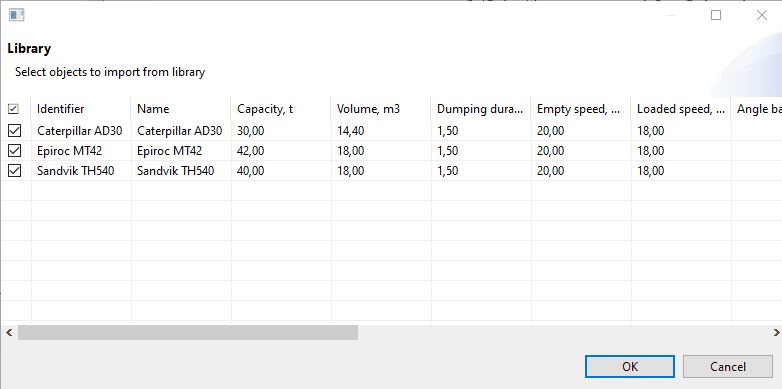Click the Empty speed column header
Viewport: 782px width, 389px height.
(x=581, y=109)
